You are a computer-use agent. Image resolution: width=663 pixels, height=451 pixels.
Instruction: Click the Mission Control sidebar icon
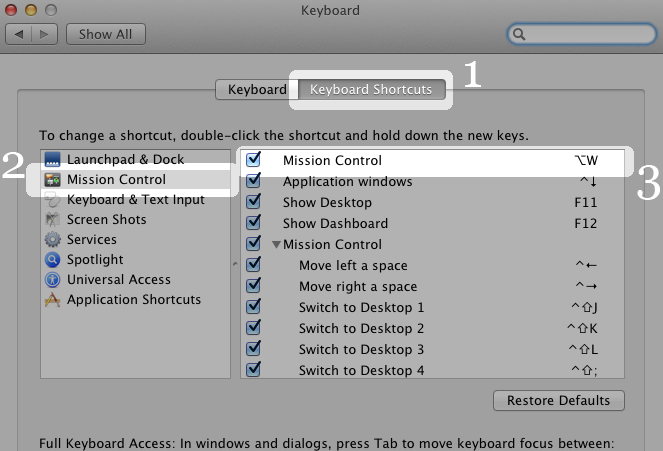[x=52, y=180]
